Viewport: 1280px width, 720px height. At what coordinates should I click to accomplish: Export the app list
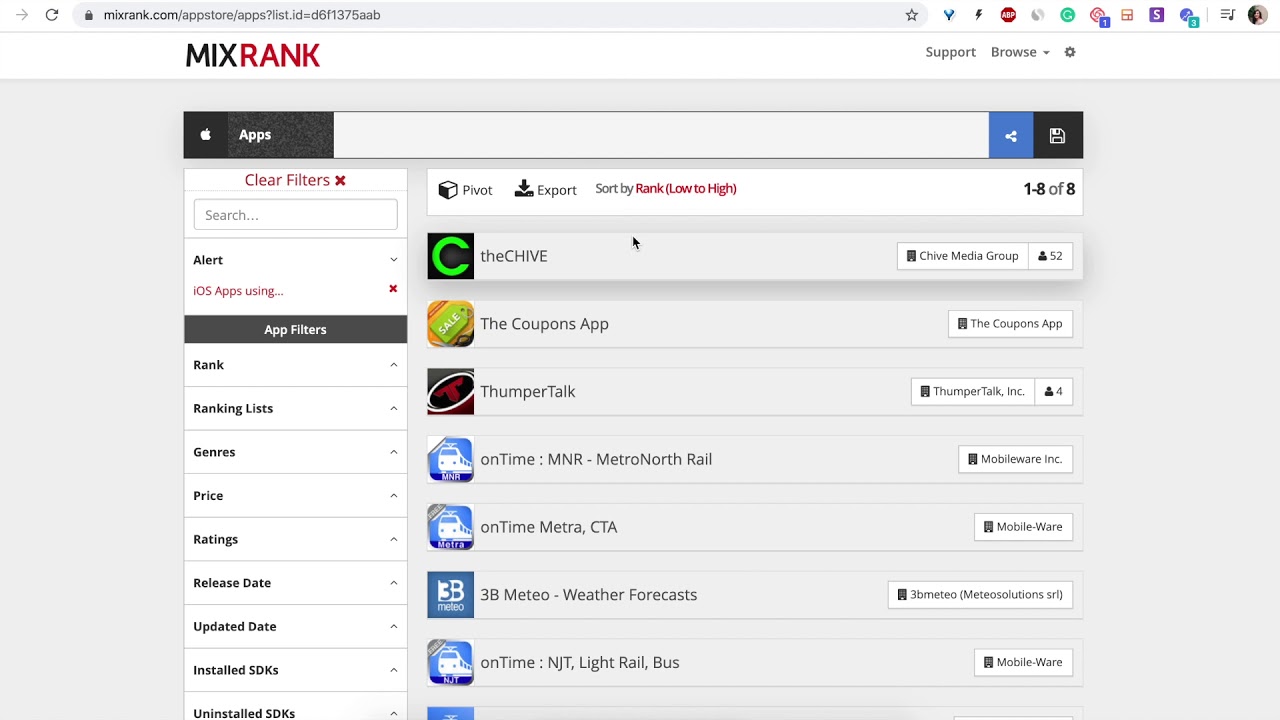(x=546, y=190)
